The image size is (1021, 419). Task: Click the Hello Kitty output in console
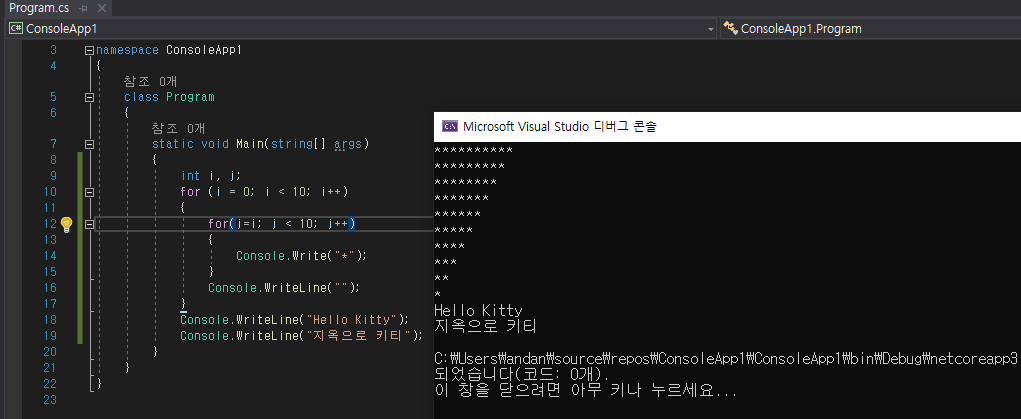click(x=478, y=311)
